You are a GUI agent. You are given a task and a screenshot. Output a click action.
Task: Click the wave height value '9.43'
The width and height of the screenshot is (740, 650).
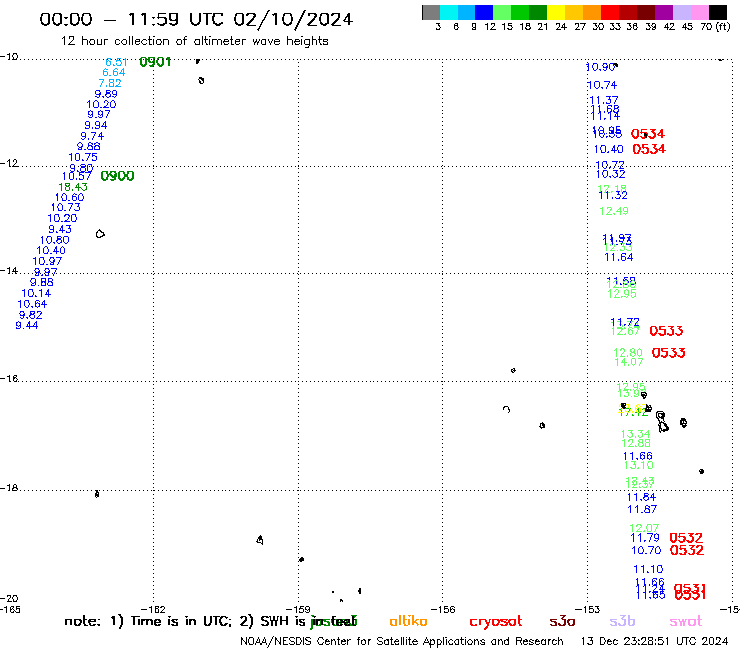[60, 229]
